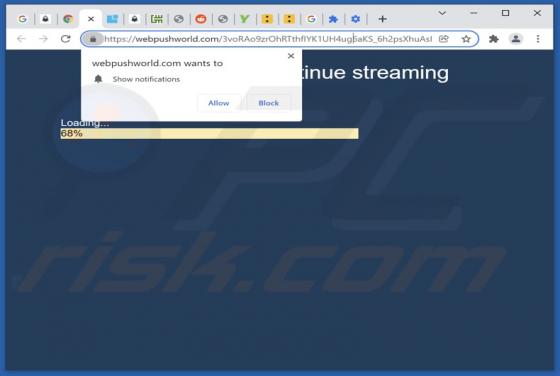This screenshot has height=376, width=560.
Task: Bookmark this page with the star icon
Action: point(466,39)
